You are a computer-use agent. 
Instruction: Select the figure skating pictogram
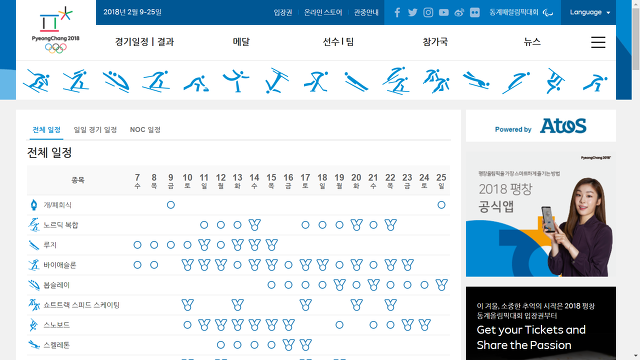[x=236, y=81]
